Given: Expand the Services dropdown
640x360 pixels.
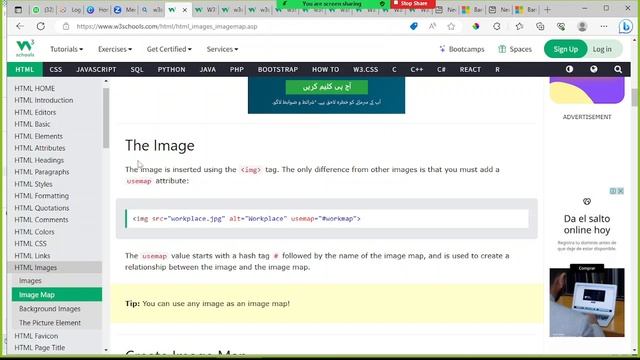Looking at the screenshot, I should [x=222, y=49].
